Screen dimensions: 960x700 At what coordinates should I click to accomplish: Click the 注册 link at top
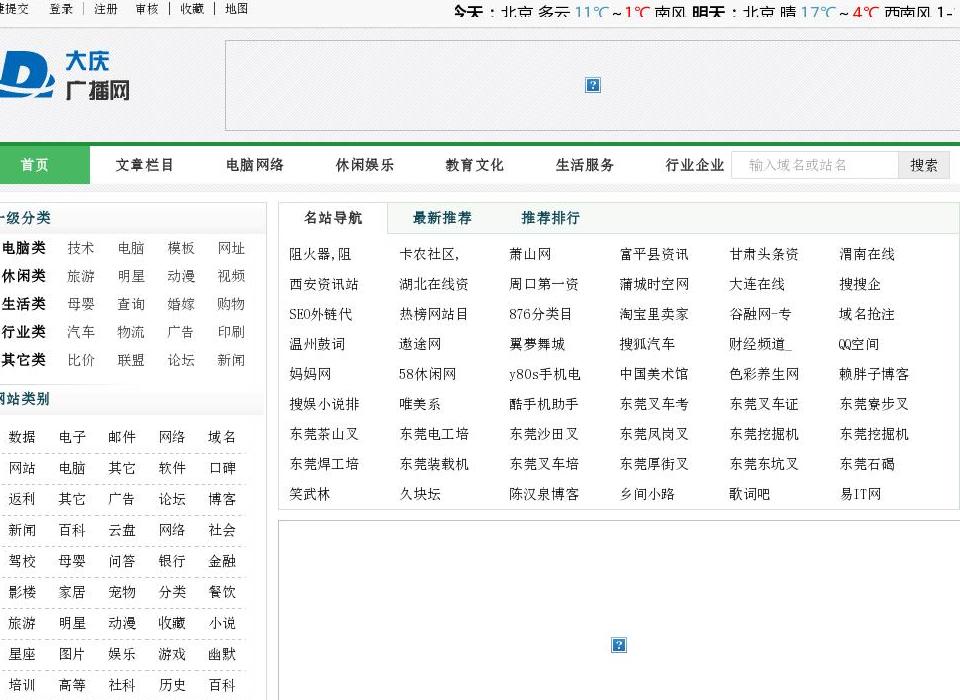(106, 9)
